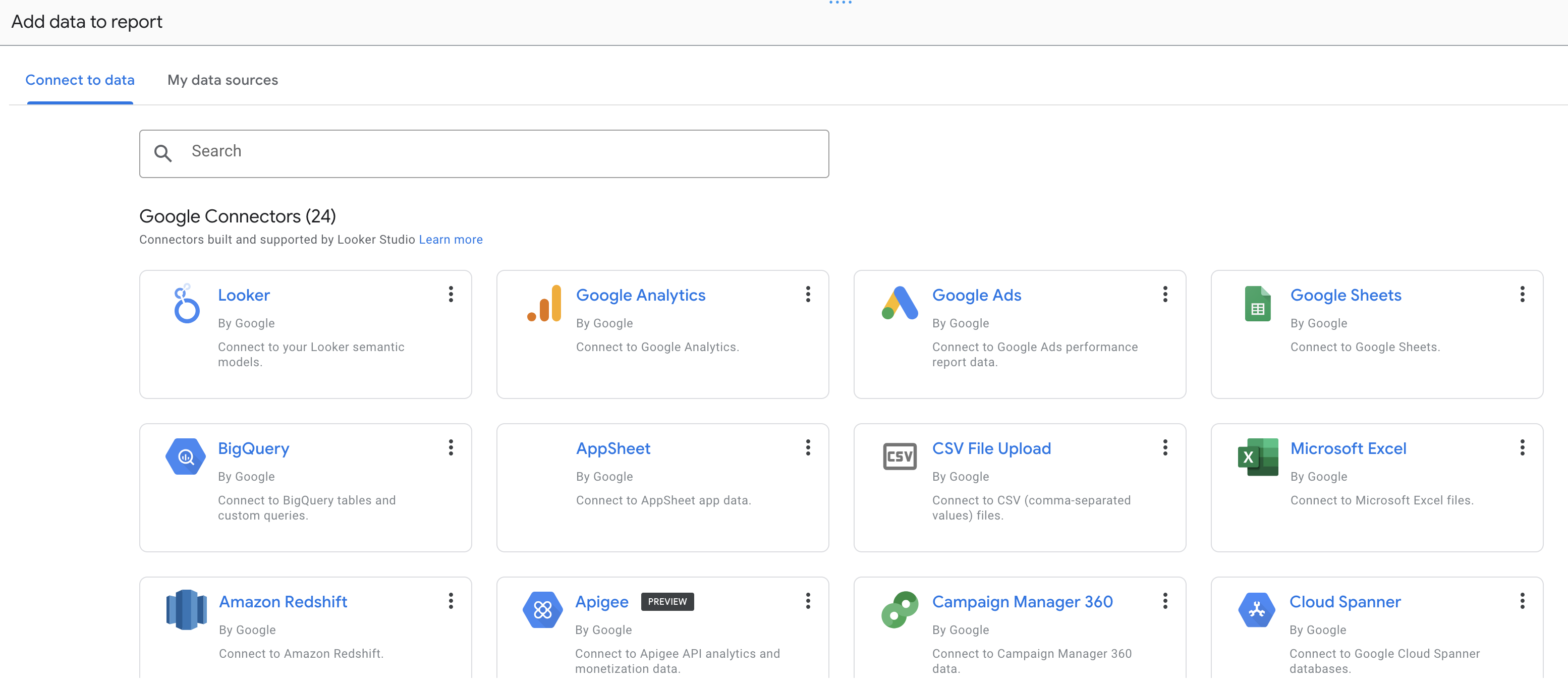Screen dimensions: 1568x686
Task: Choose the CSV File Upload title
Action: point(991,448)
